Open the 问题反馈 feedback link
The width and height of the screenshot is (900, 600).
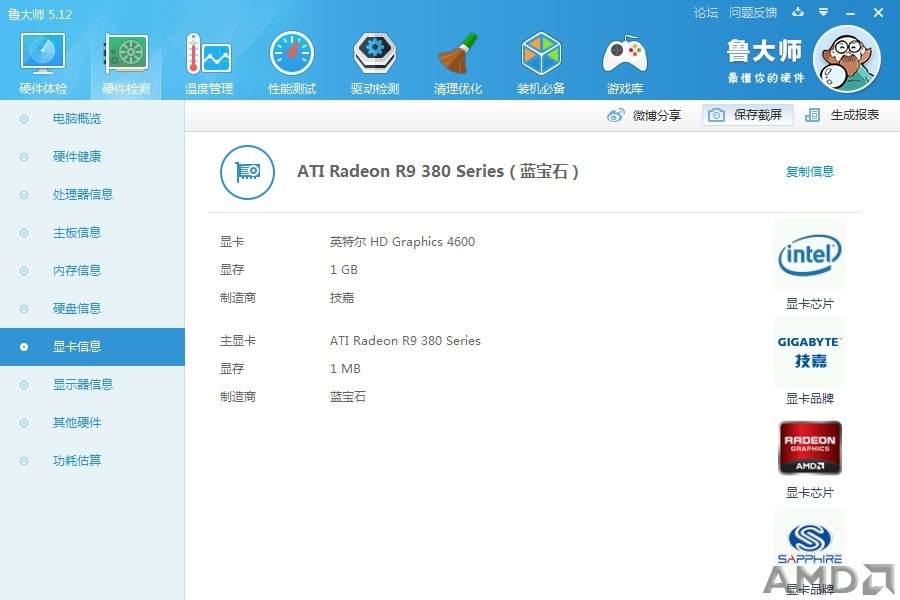point(752,13)
